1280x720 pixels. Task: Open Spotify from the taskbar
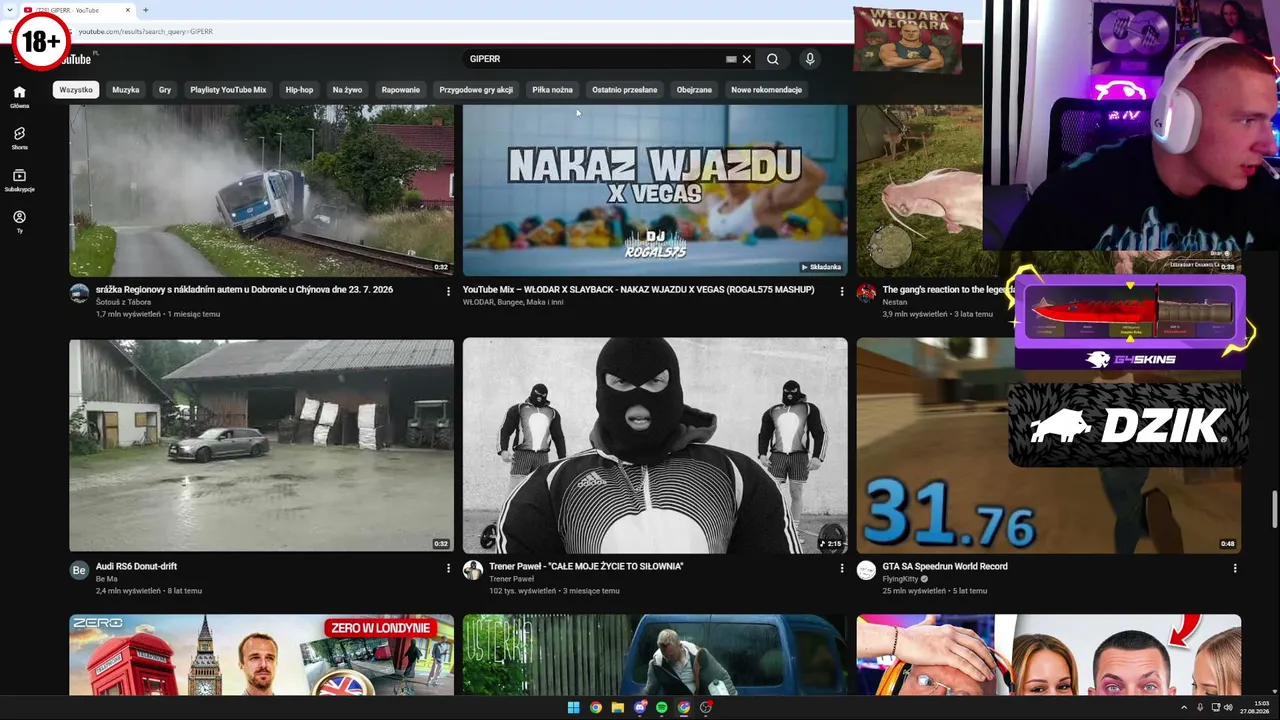662,708
